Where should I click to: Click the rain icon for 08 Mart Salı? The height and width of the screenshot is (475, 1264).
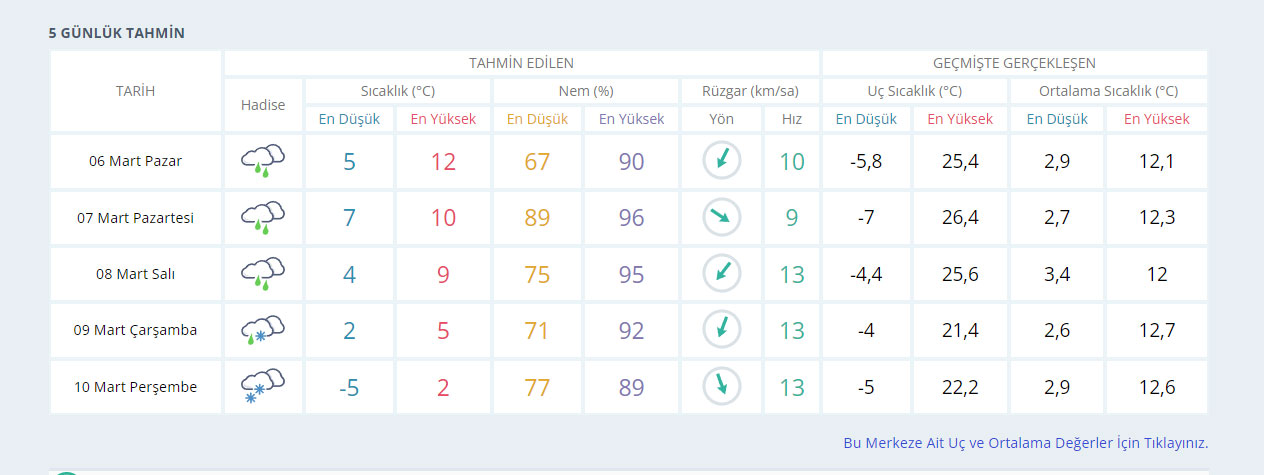point(263,274)
